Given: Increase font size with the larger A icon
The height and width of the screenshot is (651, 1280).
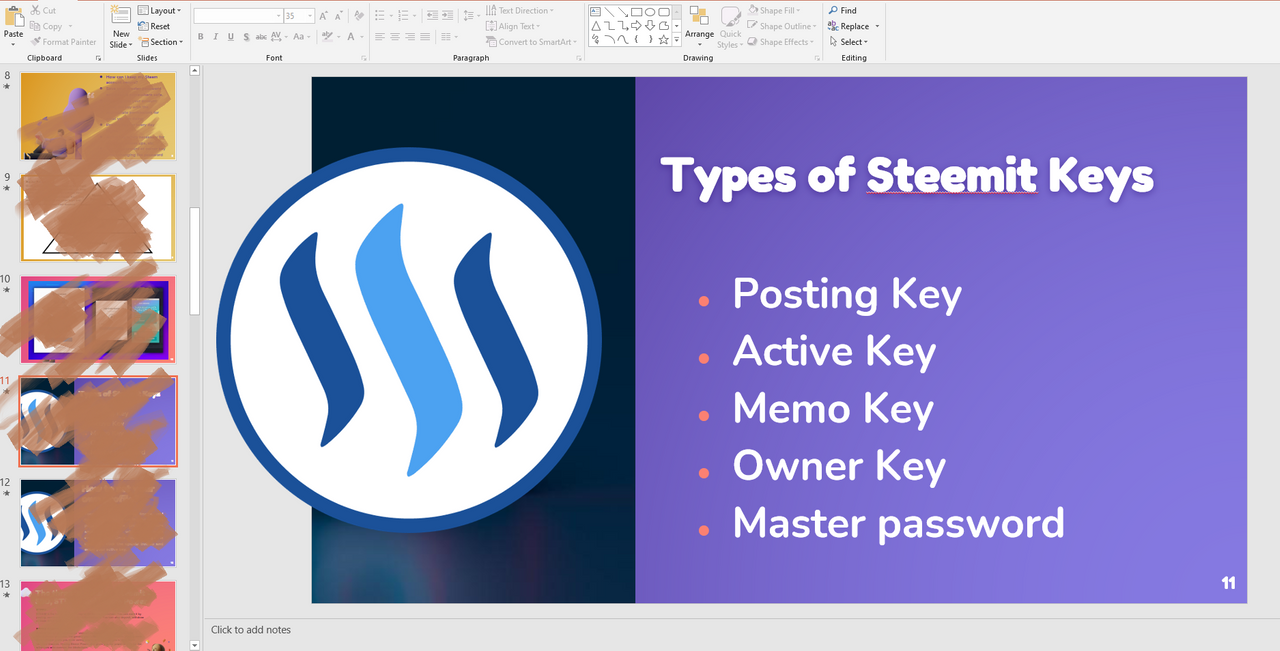Looking at the screenshot, I should (324, 16).
